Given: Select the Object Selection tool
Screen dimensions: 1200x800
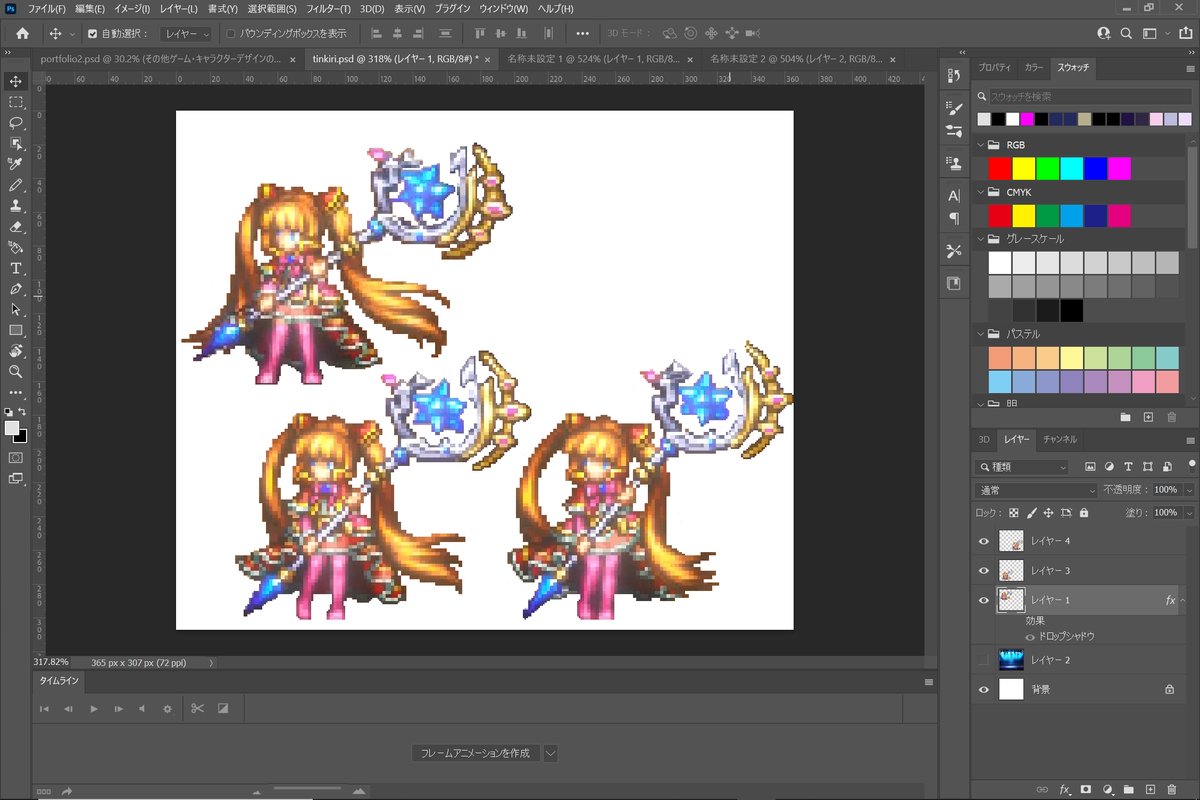Looking at the screenshot, I should (x=16, y=143).
